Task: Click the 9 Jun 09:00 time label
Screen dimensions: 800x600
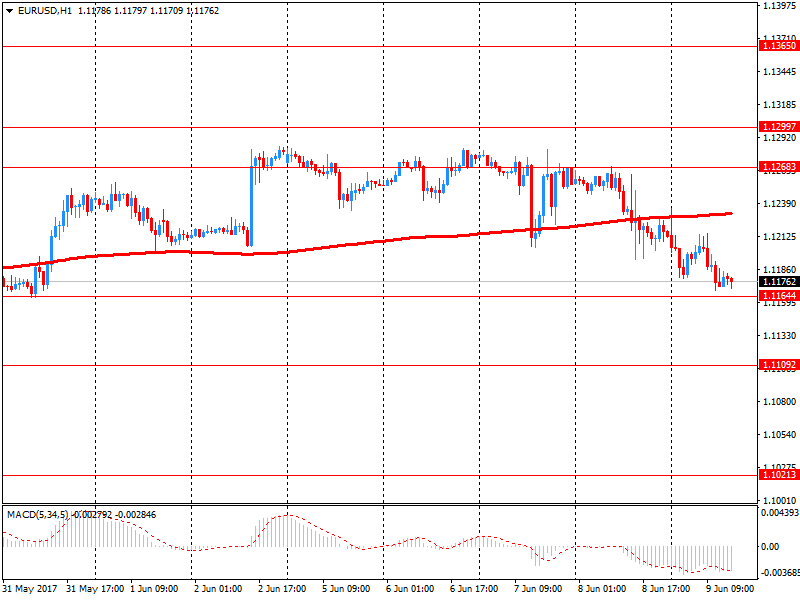Action: 730,589
